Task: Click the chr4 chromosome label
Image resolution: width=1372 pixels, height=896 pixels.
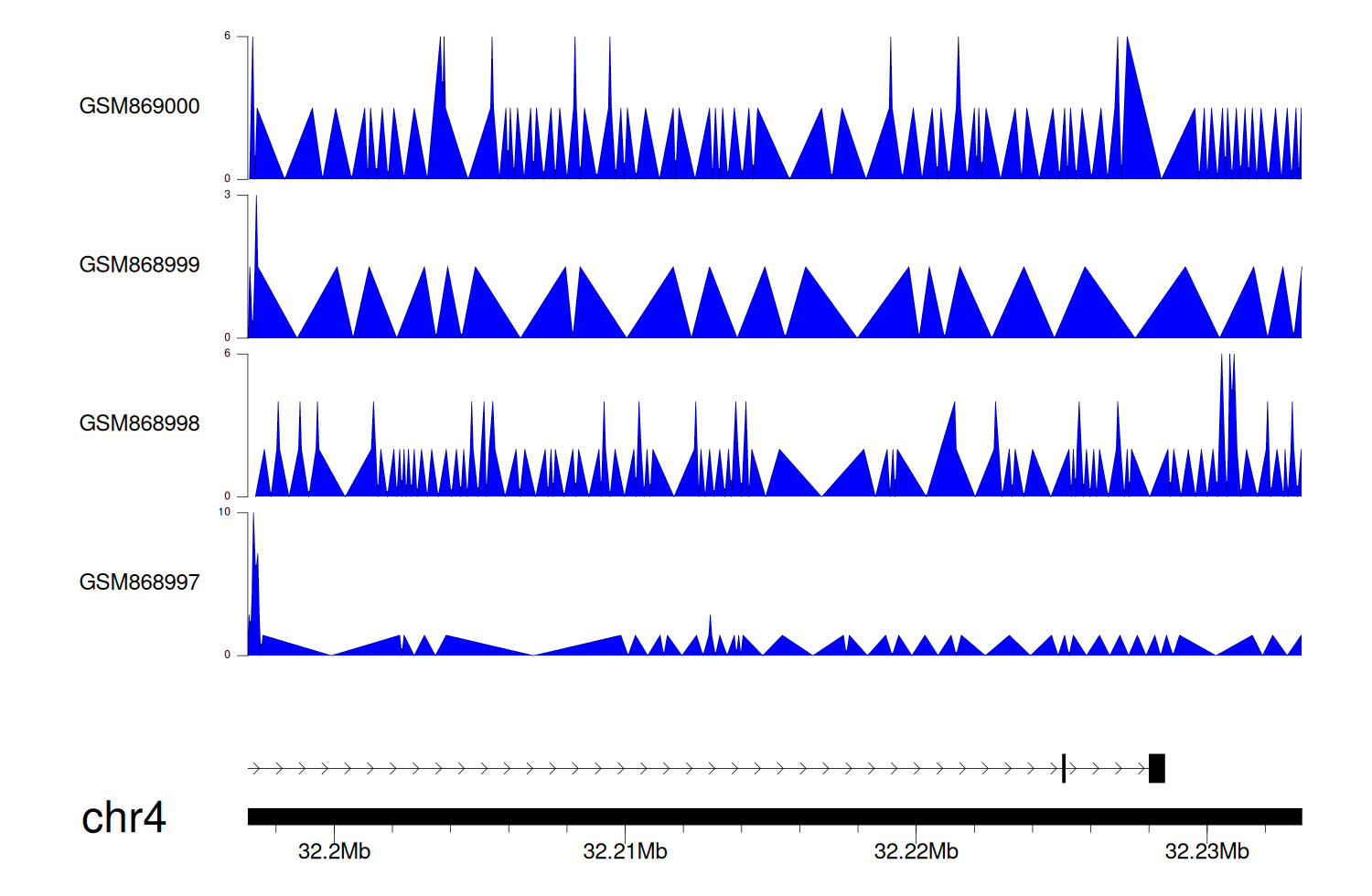Action: [x=123, y=817]
